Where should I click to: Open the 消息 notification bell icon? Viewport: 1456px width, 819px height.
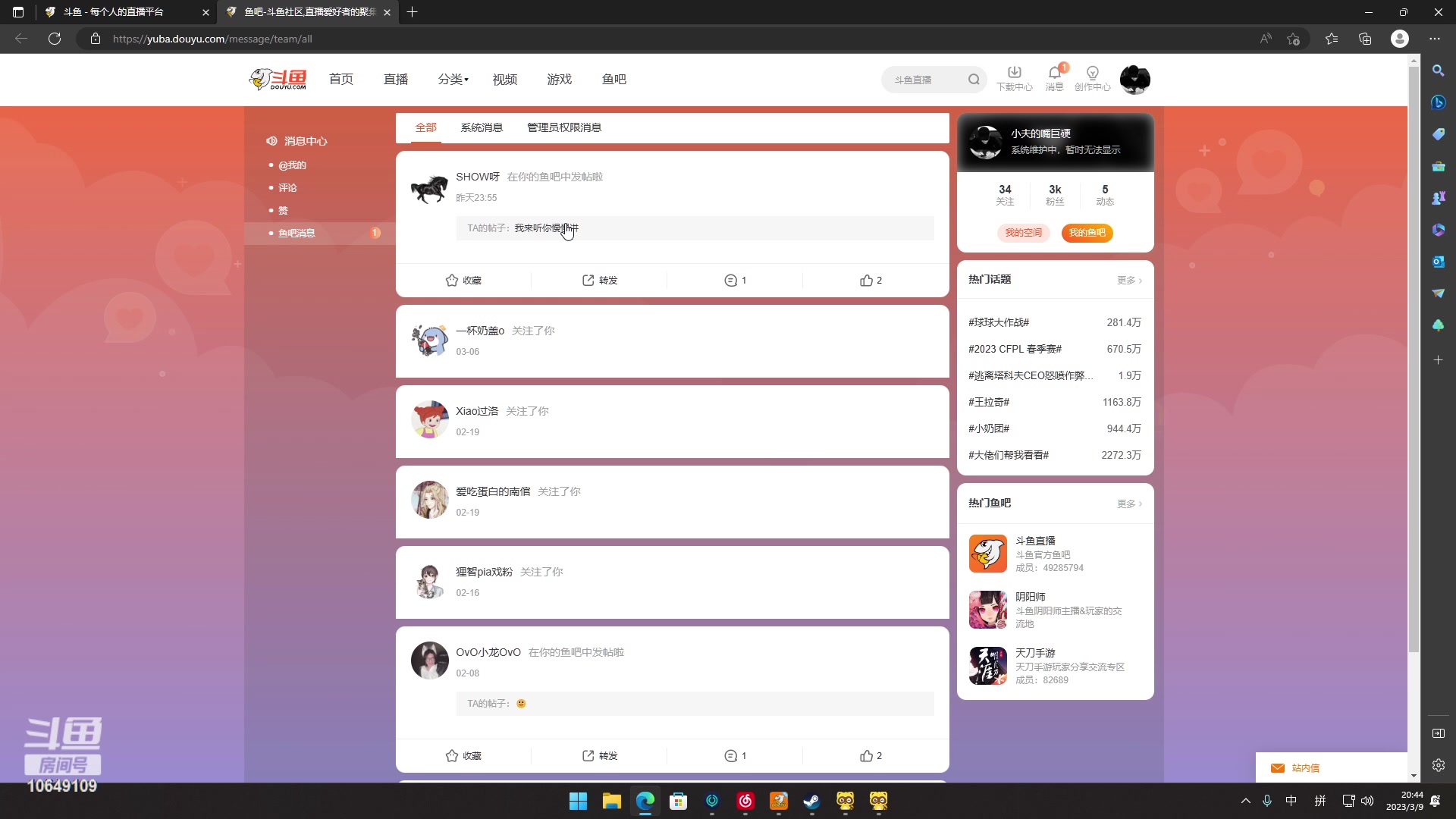pos(1053,73)
